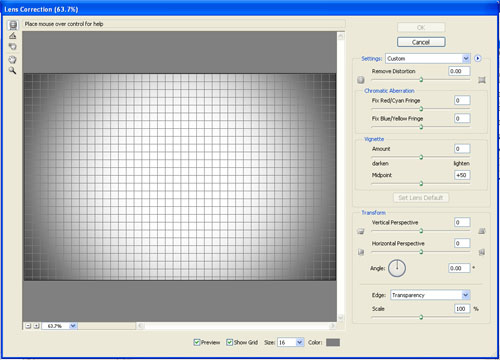500x360 pixels.
Task: Click the barrel distortion icon
Action: click(x=361, y=80)
